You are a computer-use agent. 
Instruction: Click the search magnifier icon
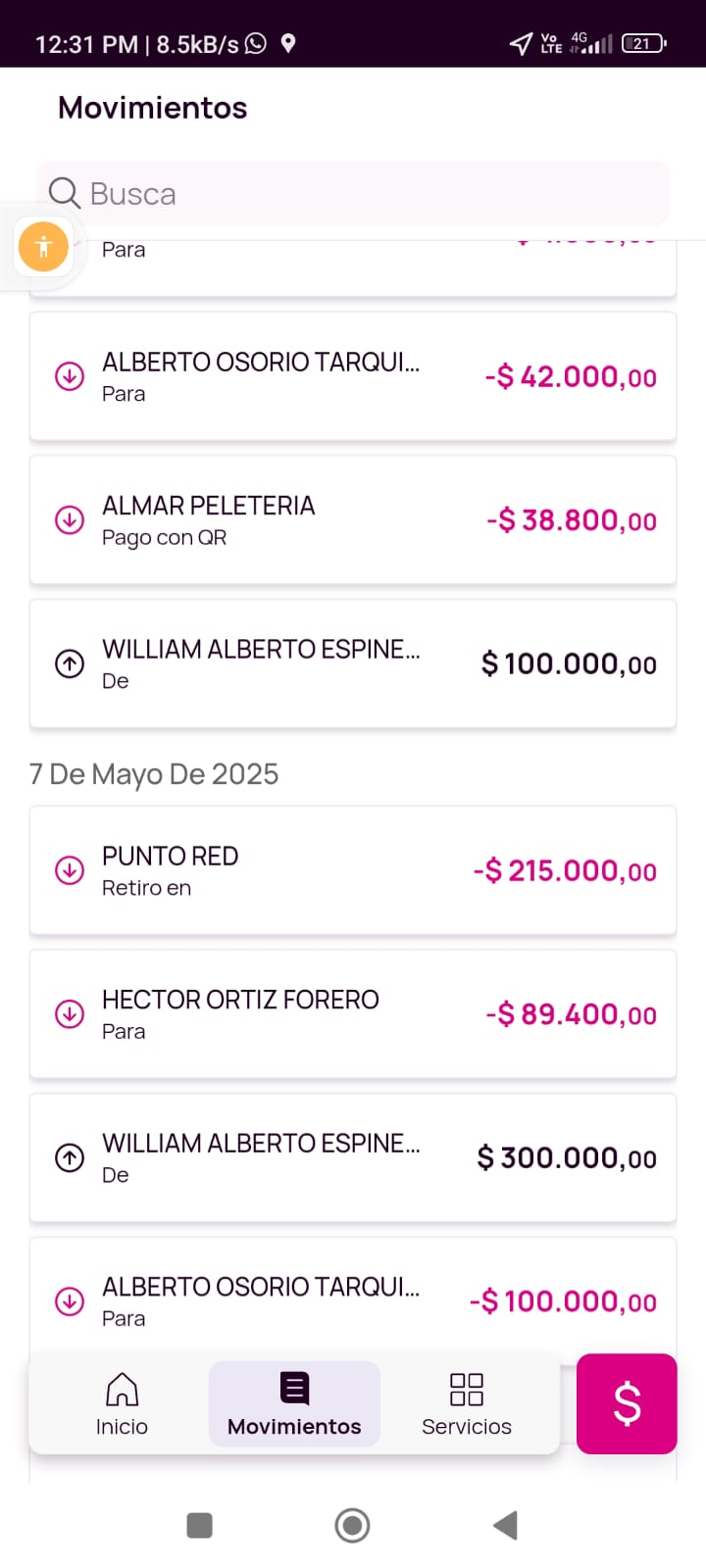pos(65,193)
